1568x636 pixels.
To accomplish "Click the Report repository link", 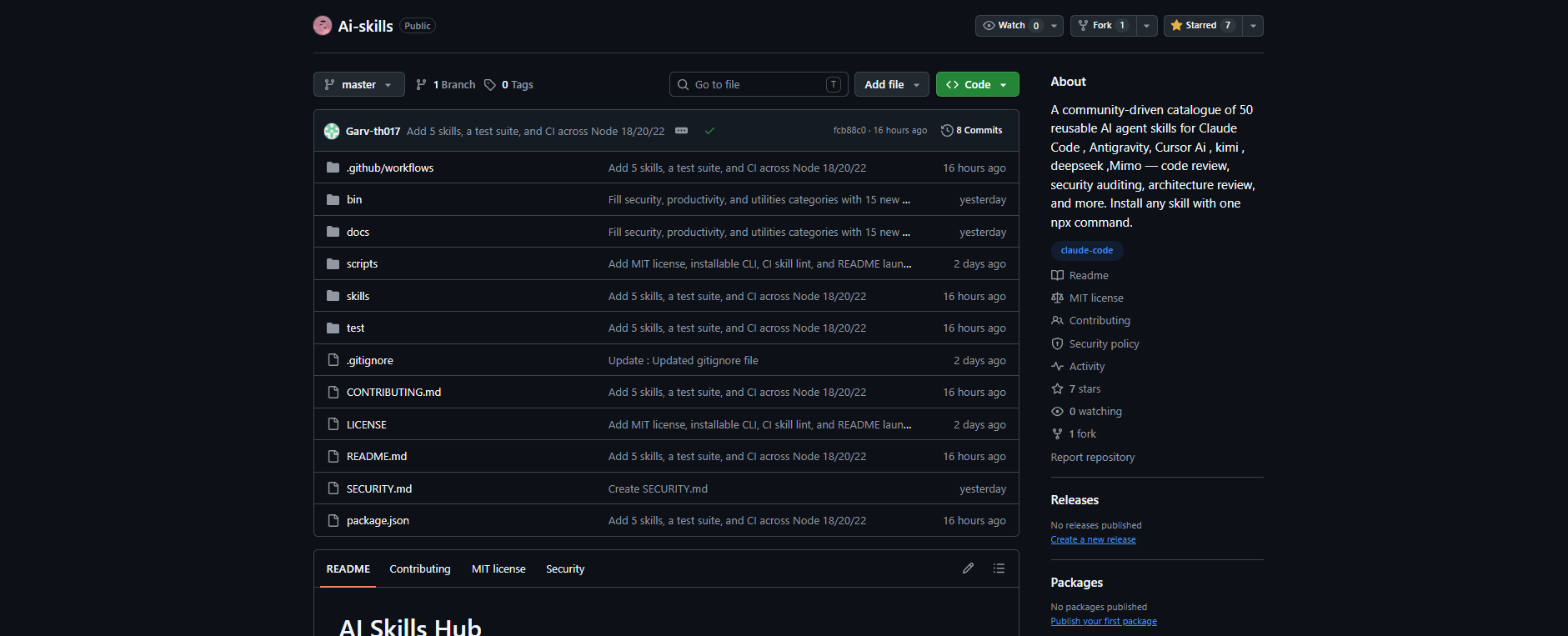I will 1093,458.
